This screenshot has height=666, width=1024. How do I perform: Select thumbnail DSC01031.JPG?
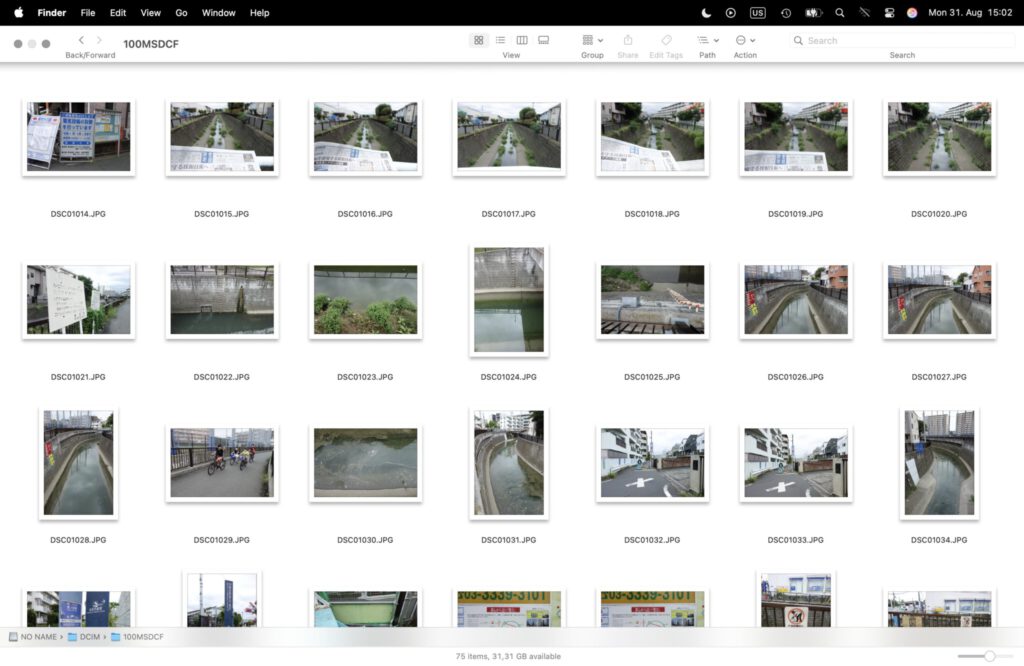pyautogui.click(x=509, y=463)
